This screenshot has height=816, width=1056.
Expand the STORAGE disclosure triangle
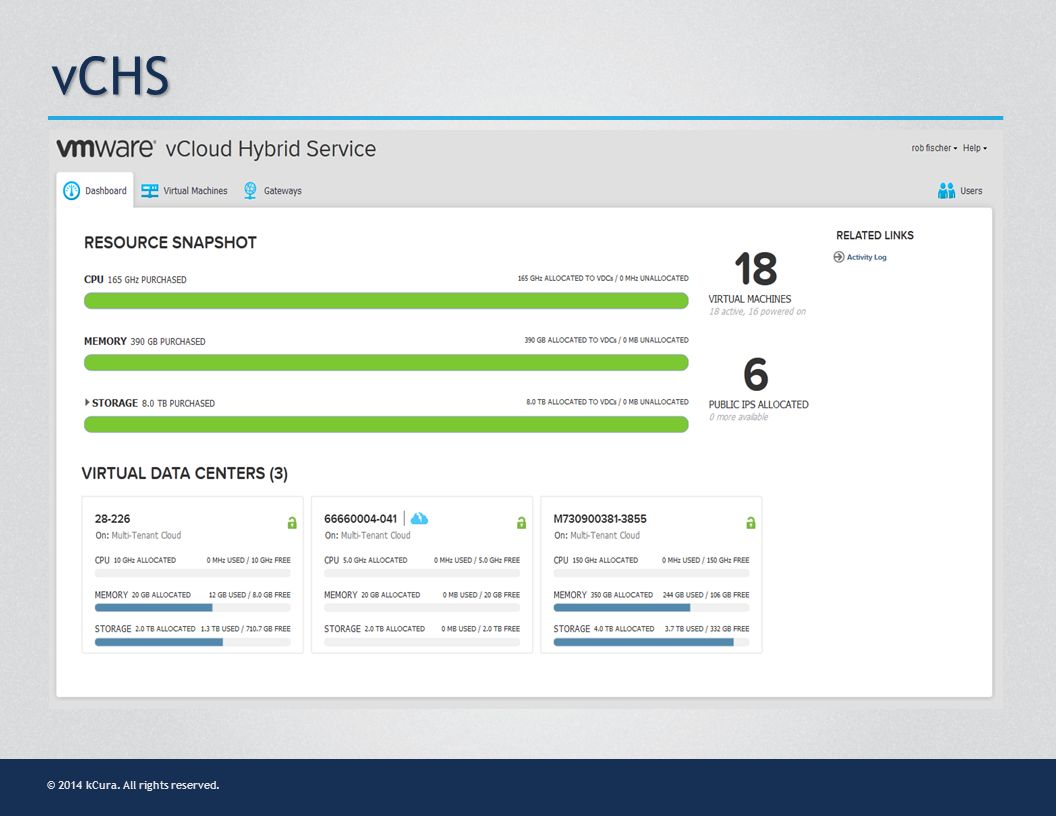point(87,402)
